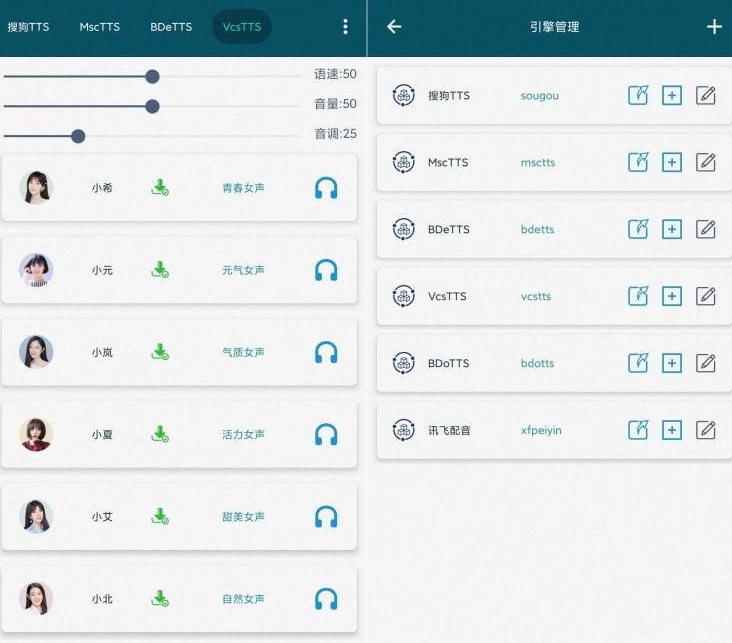This screenshot has width=732, height=643.
Task: Share the BDeTTS engine entry
Action: coord(638,229)
